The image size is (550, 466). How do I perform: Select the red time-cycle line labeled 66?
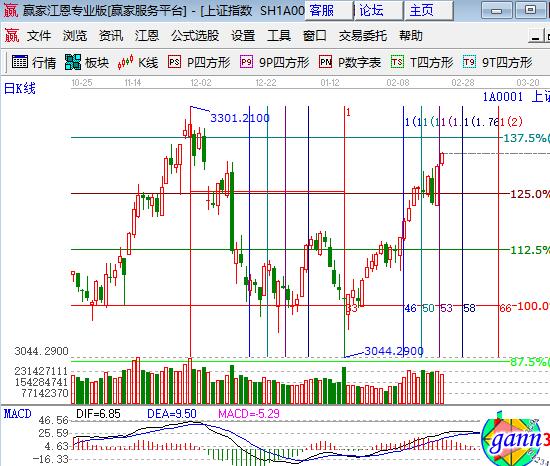(x=498, y=231)
